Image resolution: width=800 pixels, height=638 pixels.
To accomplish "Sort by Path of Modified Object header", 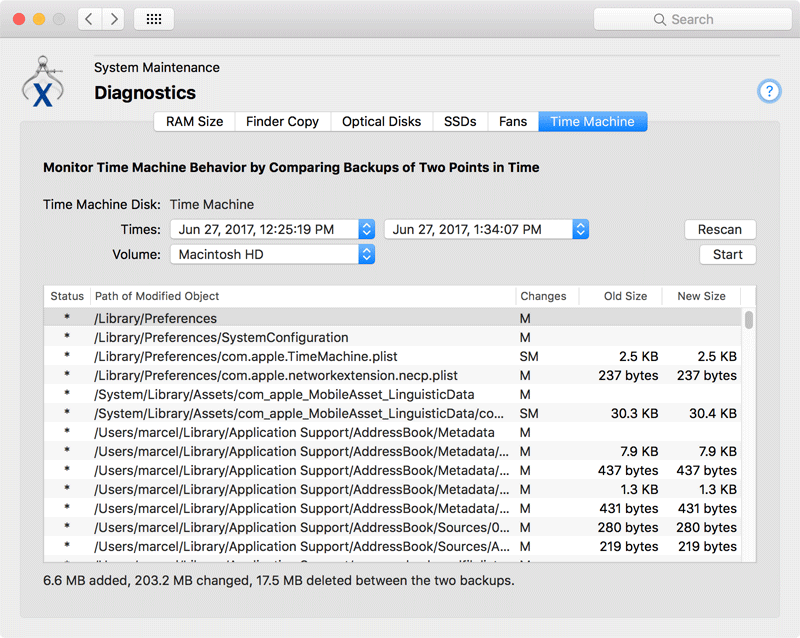I will pos(304,296).
